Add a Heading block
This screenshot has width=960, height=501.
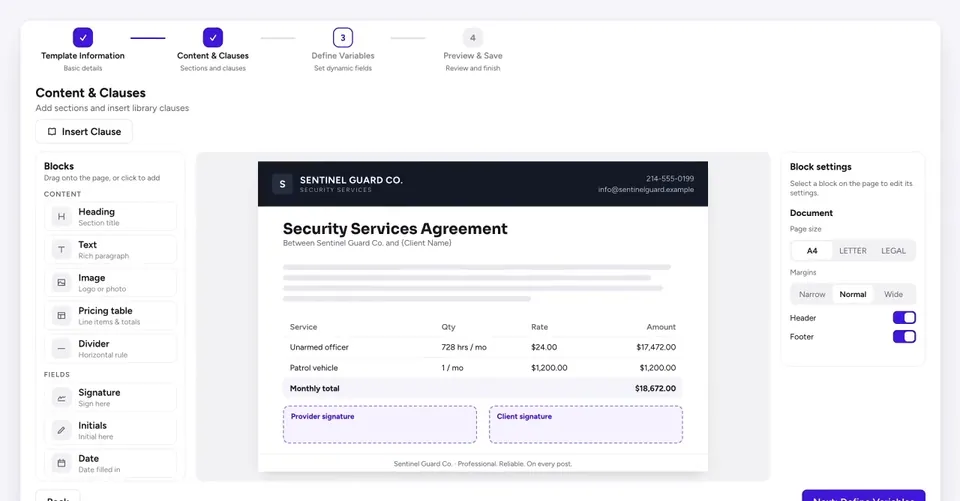click(x=110, y=217)
